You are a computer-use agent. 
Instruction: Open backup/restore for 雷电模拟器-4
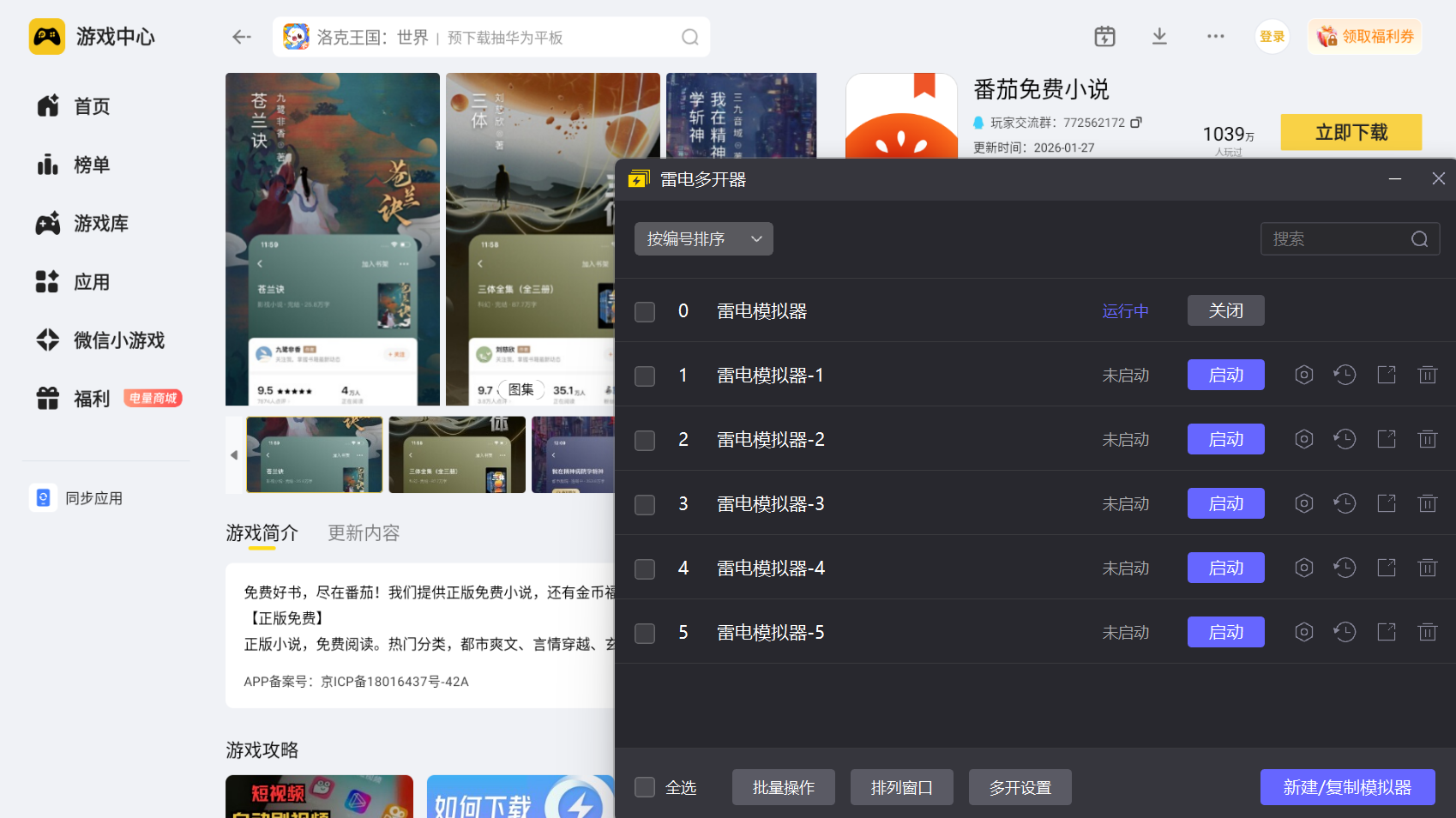pos(1345,568)
